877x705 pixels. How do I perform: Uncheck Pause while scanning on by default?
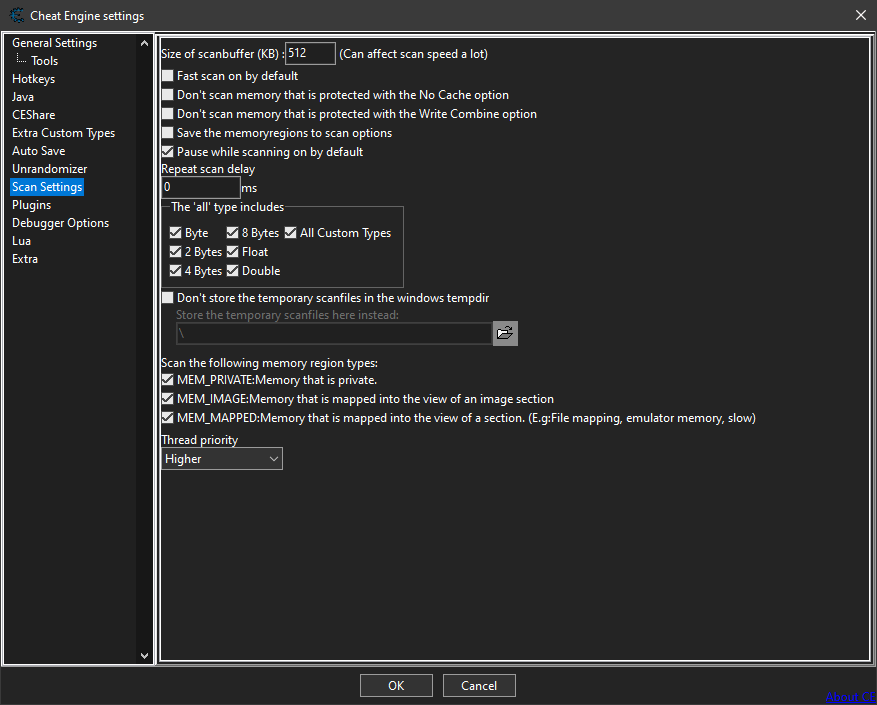point(168,152)
